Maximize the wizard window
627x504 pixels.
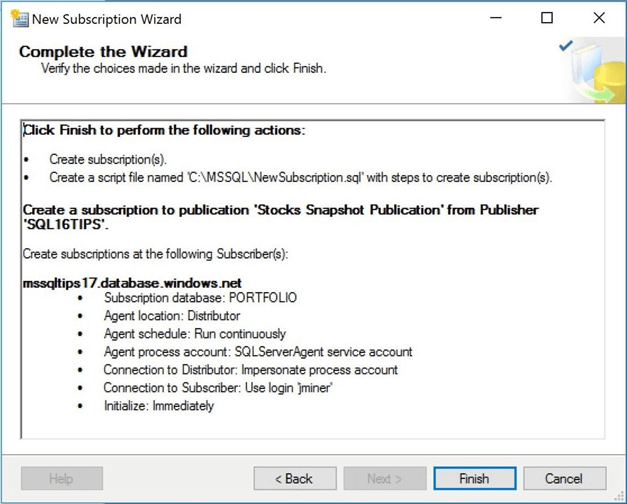(547, 18)
